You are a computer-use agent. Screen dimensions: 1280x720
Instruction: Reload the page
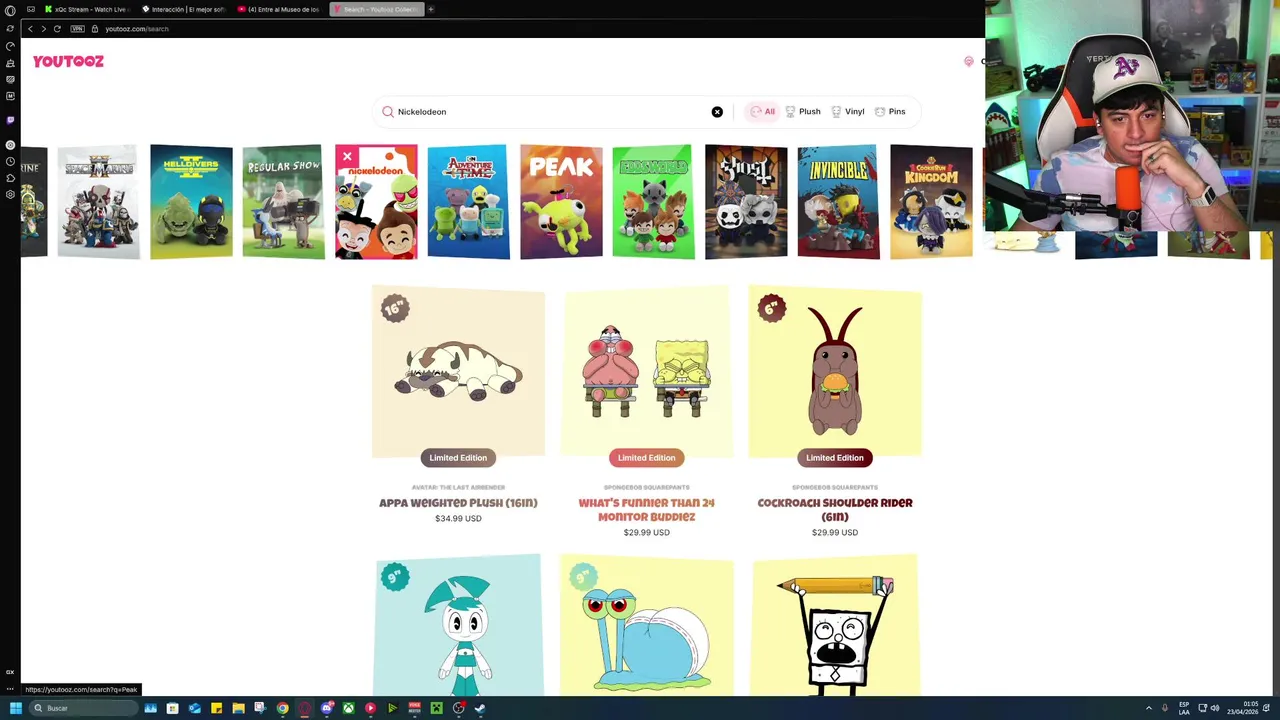[x=57, y=29]
